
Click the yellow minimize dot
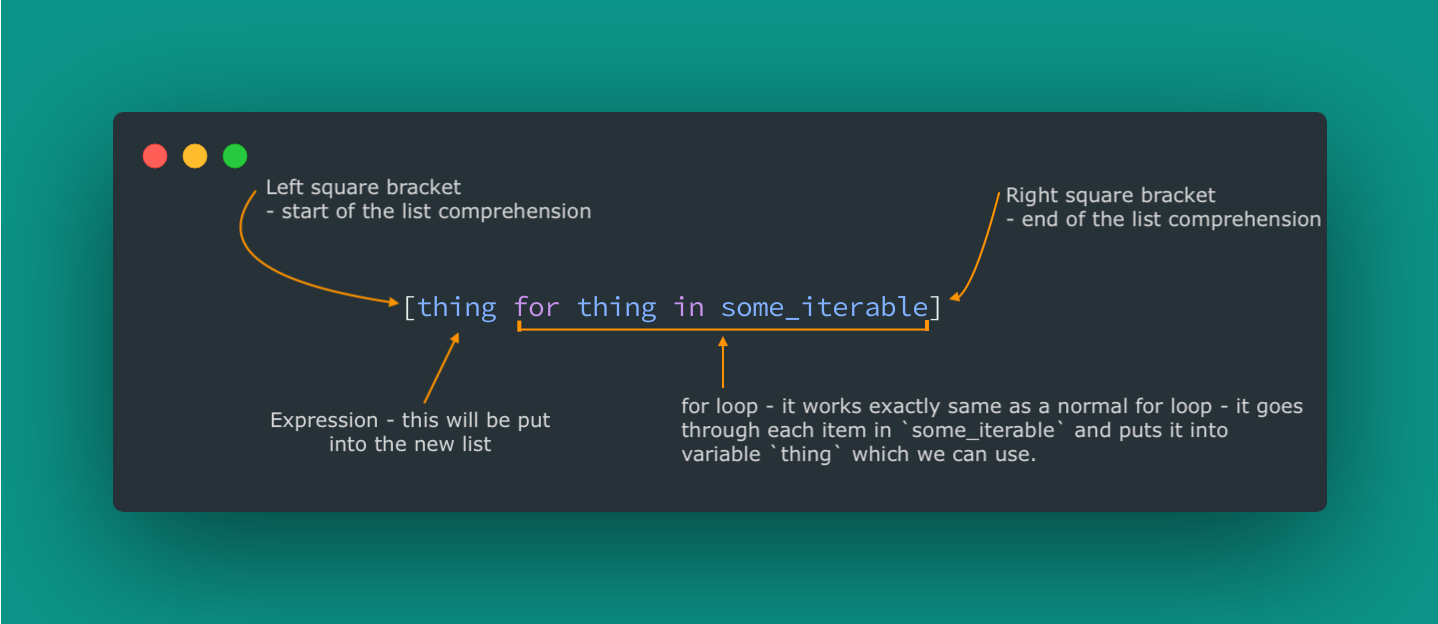[195, 156]
